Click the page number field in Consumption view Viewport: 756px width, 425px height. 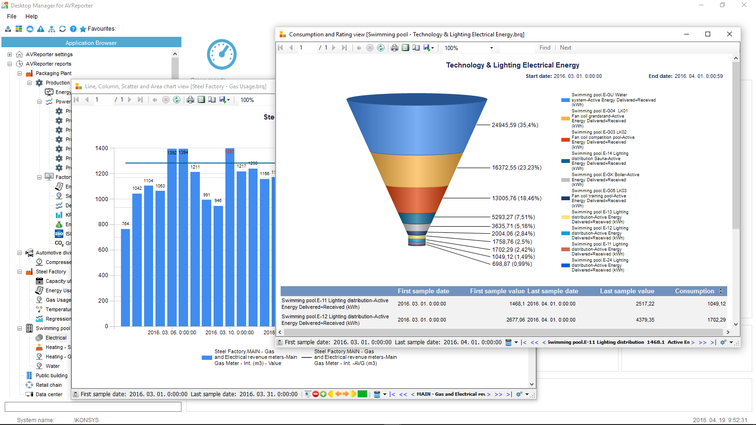click(x=307, y=48)
